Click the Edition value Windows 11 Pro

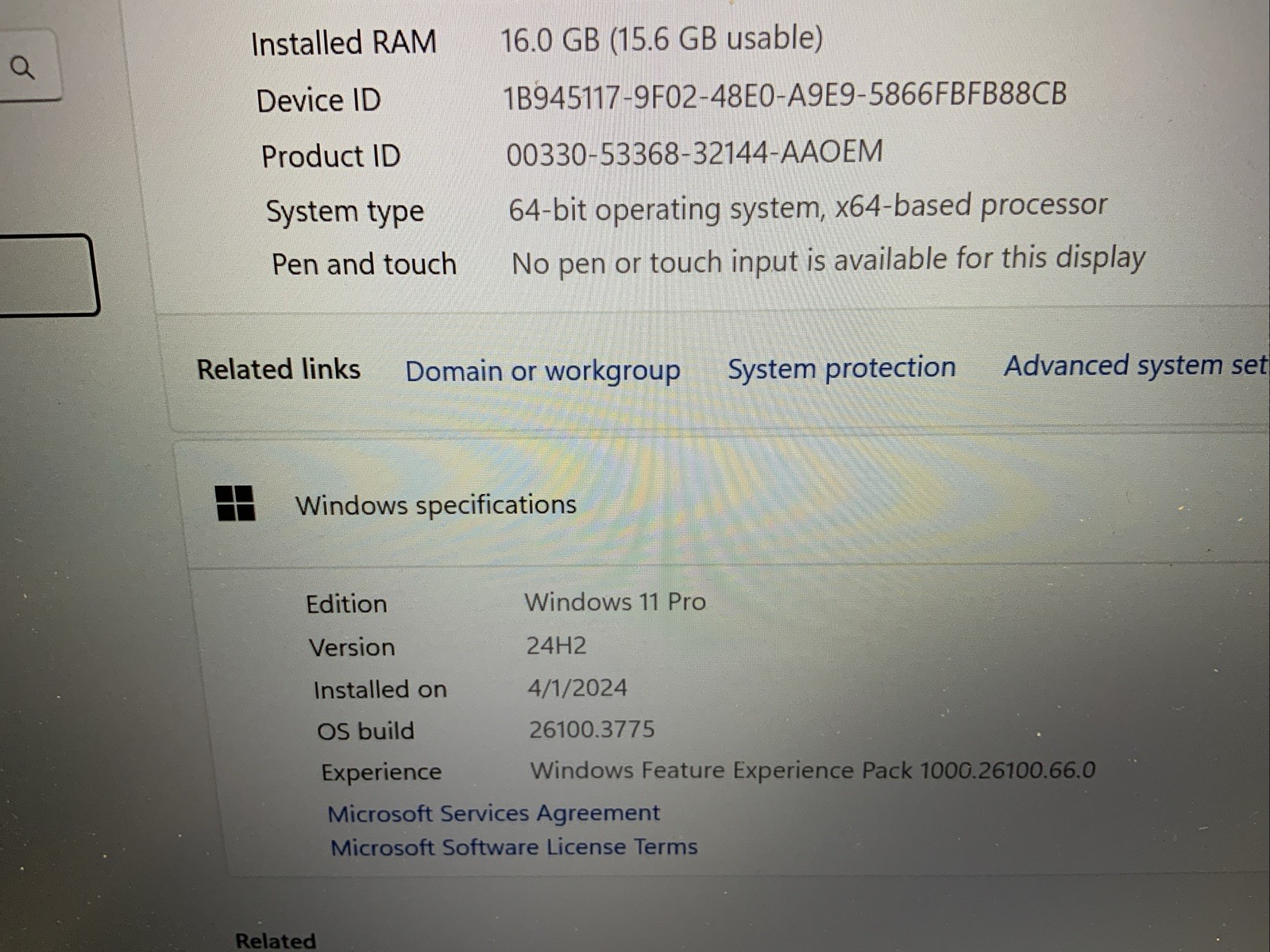pos(615,602)
